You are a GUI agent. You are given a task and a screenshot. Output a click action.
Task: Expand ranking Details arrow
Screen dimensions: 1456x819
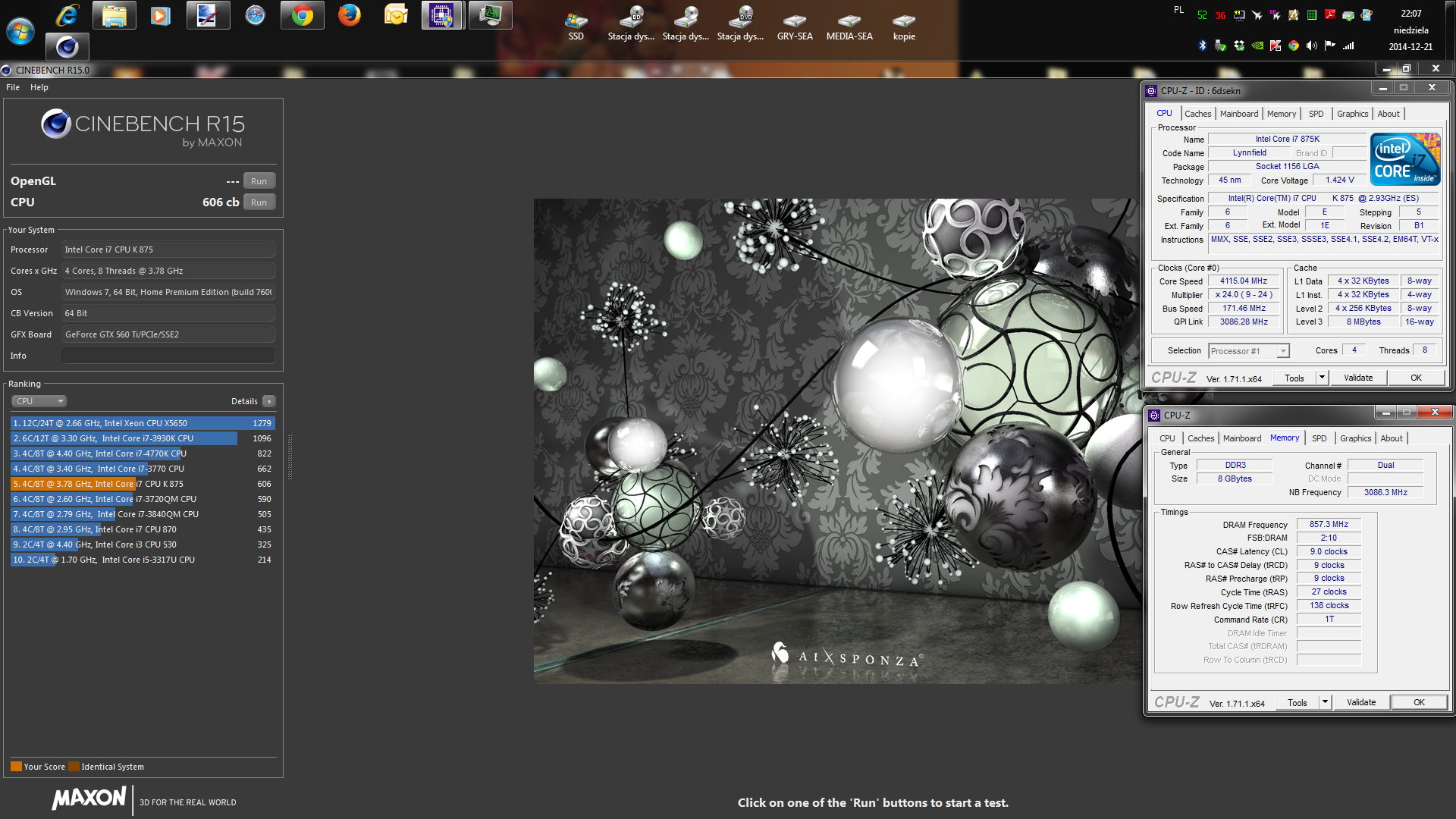click(x=269, y=401)
